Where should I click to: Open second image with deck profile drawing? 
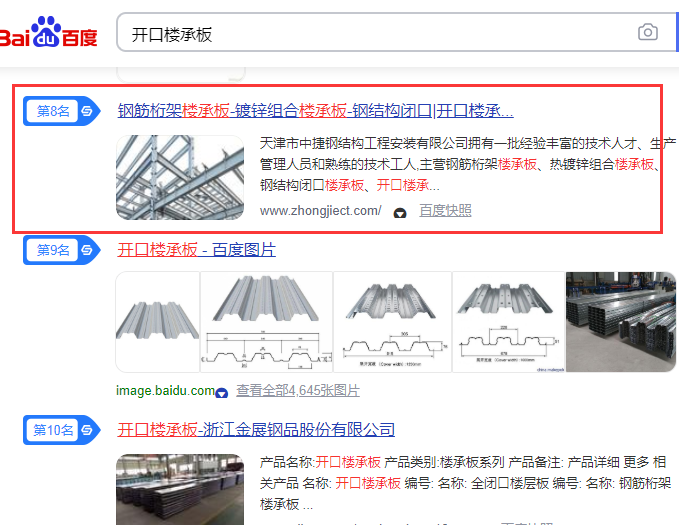[266, 322]
